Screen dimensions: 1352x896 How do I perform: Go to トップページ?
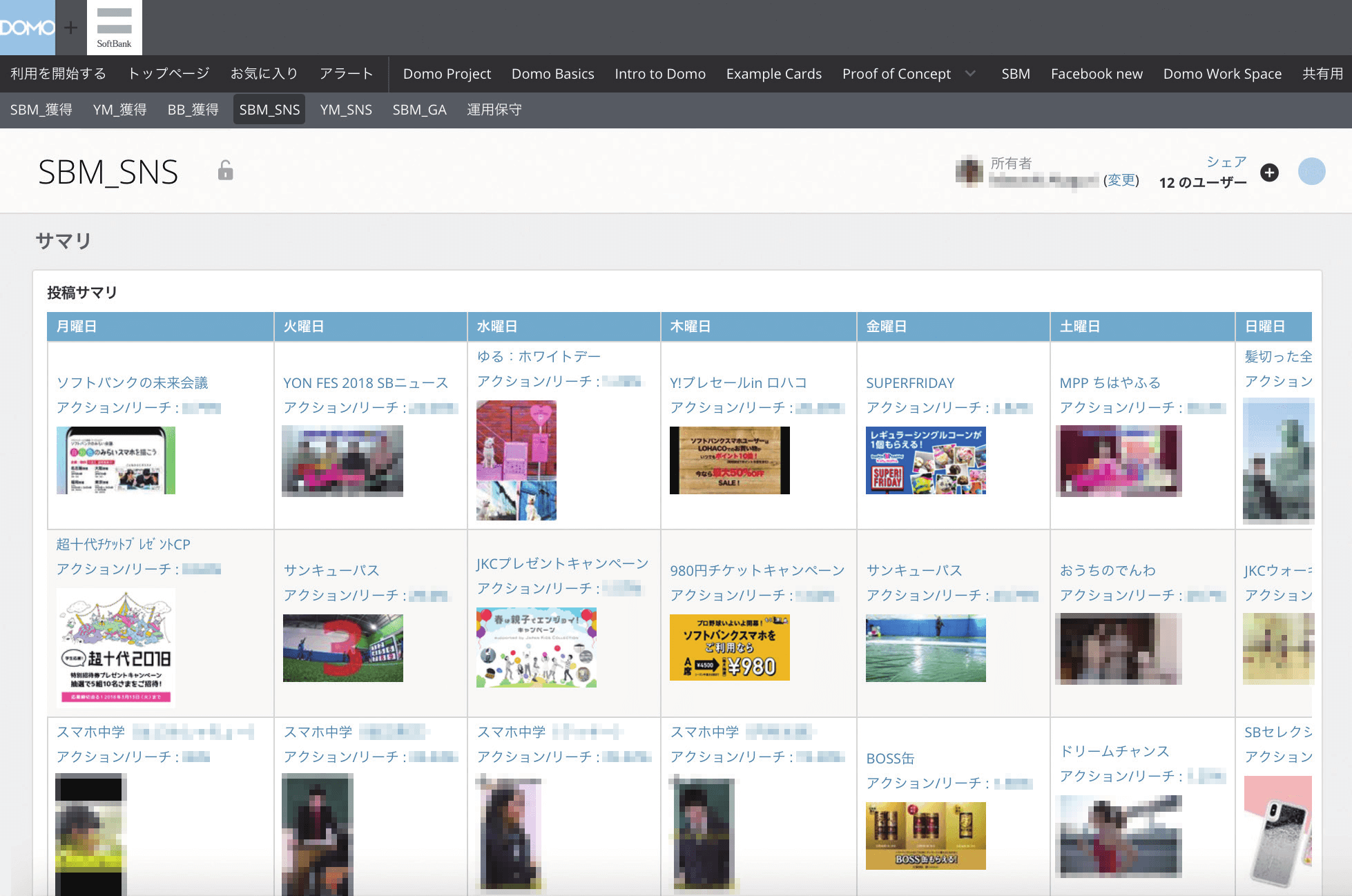(169, 73)
